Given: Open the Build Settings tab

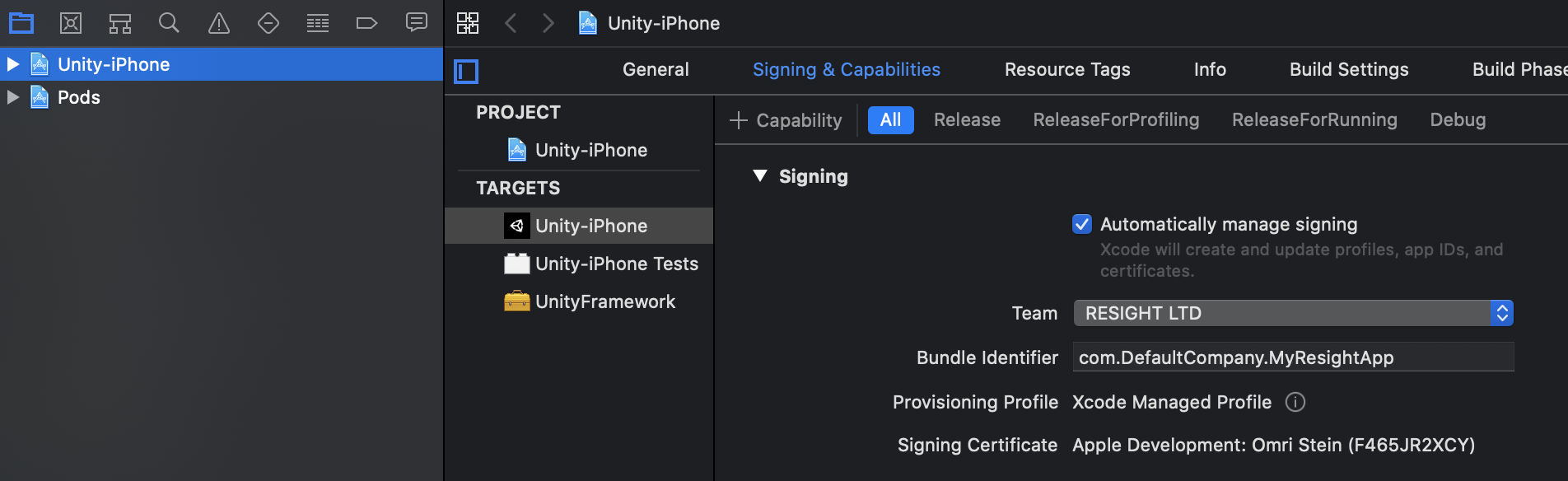Looking at the screenshot, I should [x=1349, y=70].
